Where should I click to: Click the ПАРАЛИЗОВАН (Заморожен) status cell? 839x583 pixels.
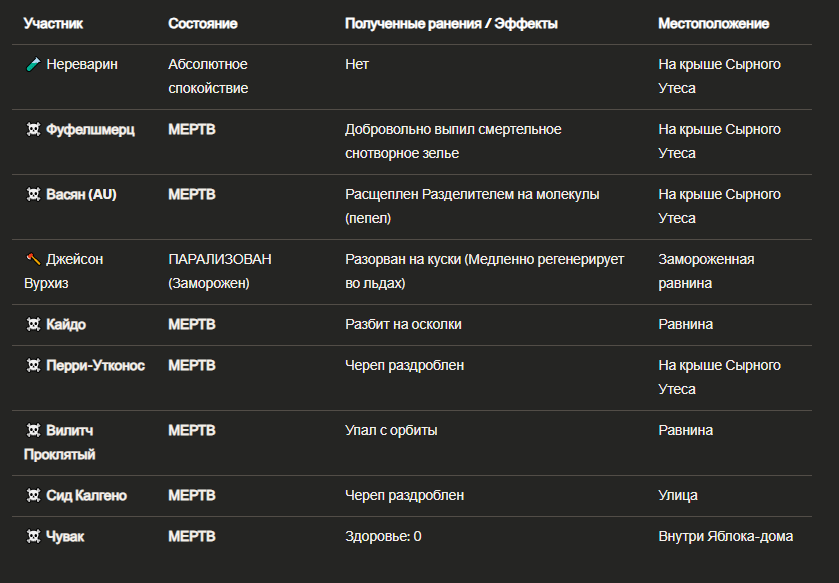pyautogui.click(x=220, y=271)
